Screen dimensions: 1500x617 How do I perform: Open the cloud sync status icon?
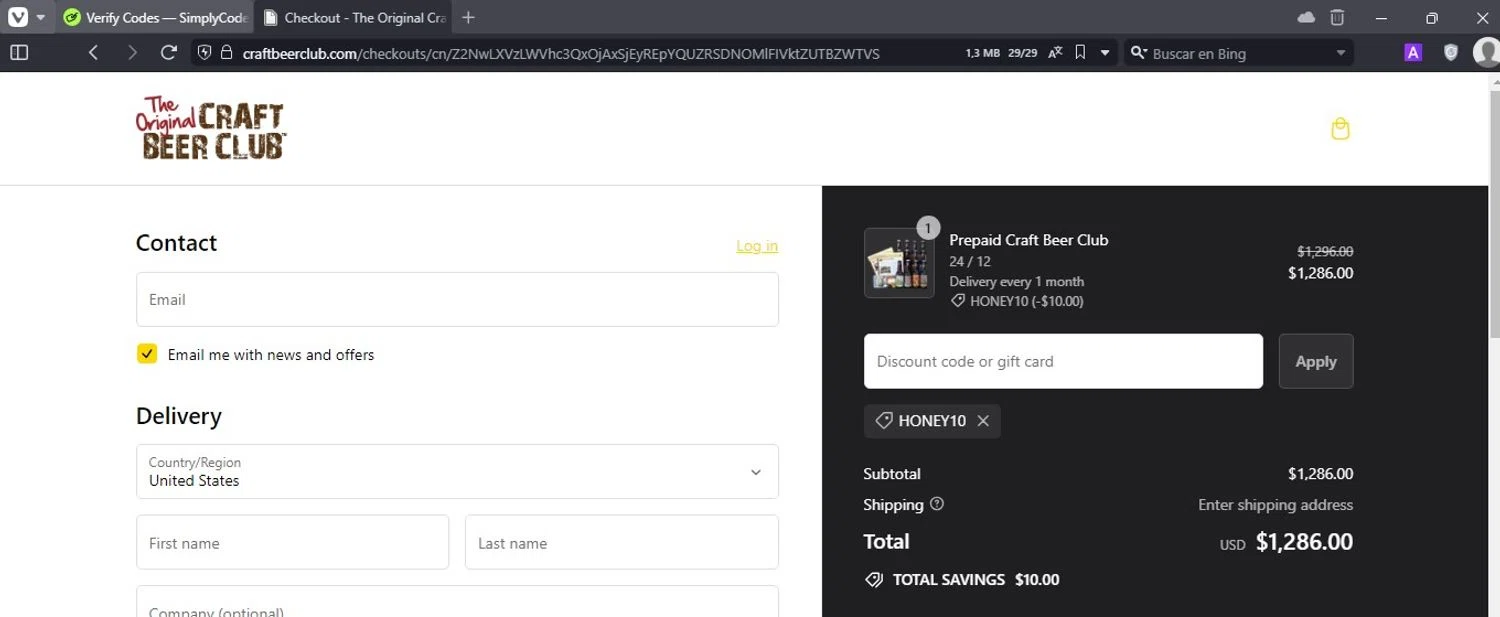tap(1306, 18)
